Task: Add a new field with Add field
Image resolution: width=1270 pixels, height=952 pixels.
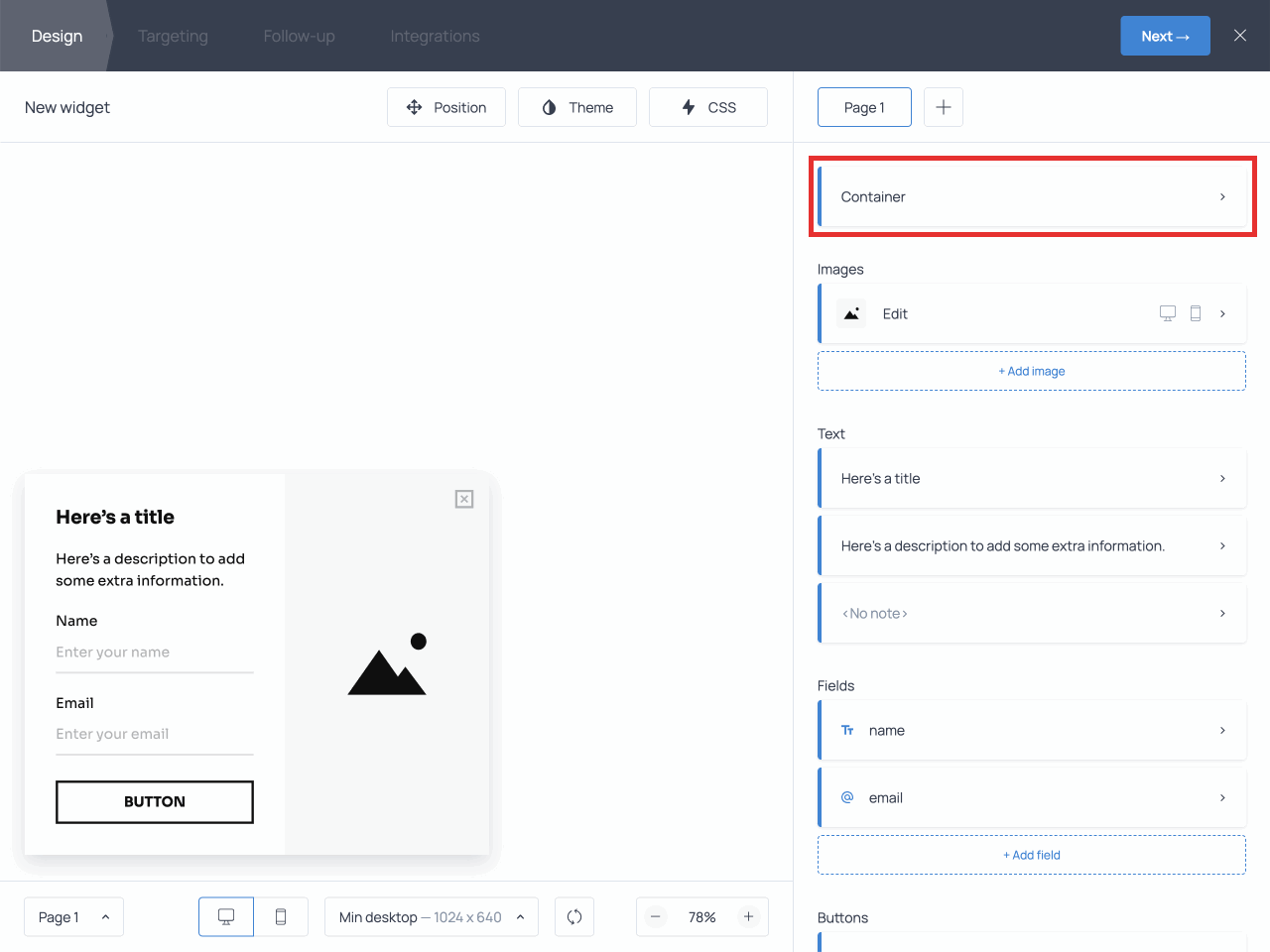Action: pyautogui.click(x=1032, y=854)
